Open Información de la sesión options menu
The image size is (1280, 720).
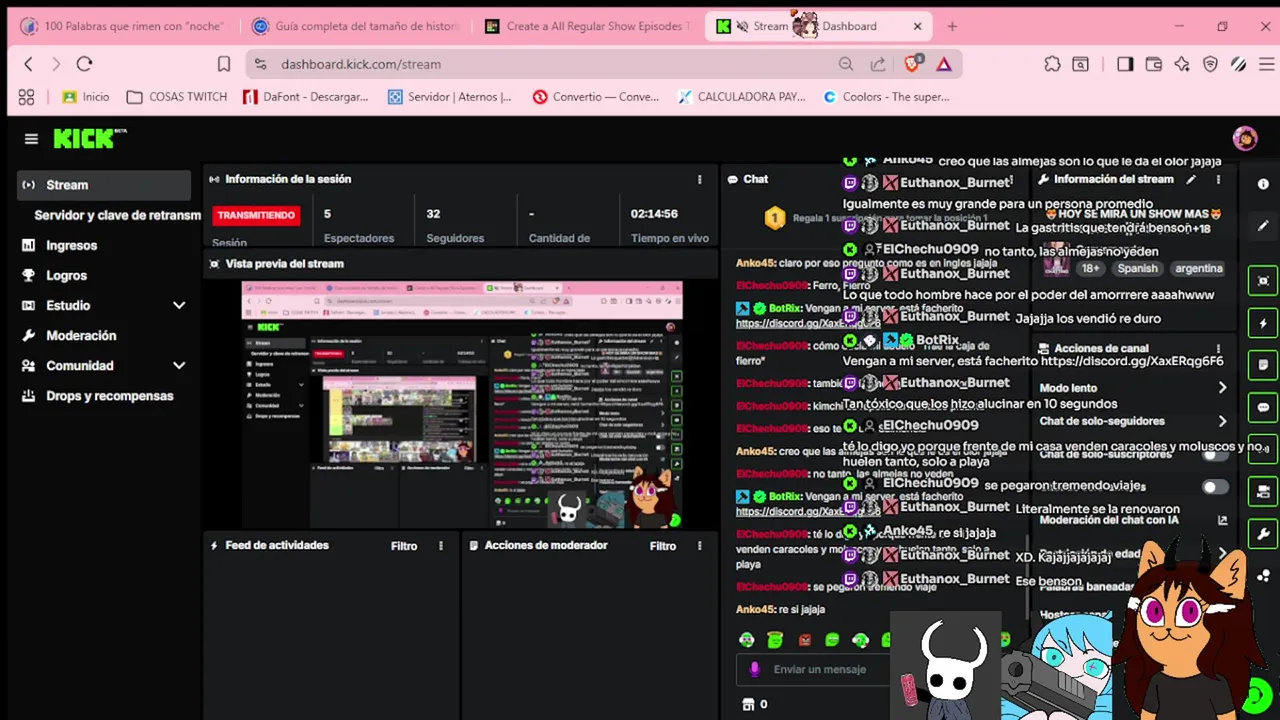(x=699, y=179)
